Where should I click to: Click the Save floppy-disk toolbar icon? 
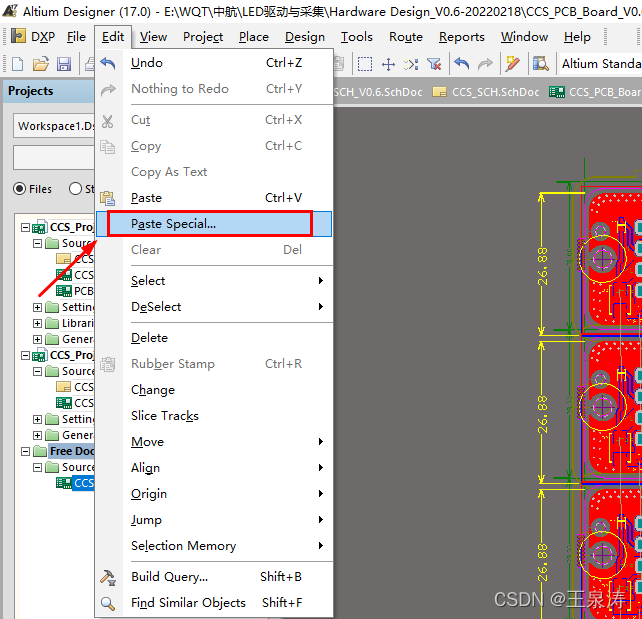coord(63,64)
